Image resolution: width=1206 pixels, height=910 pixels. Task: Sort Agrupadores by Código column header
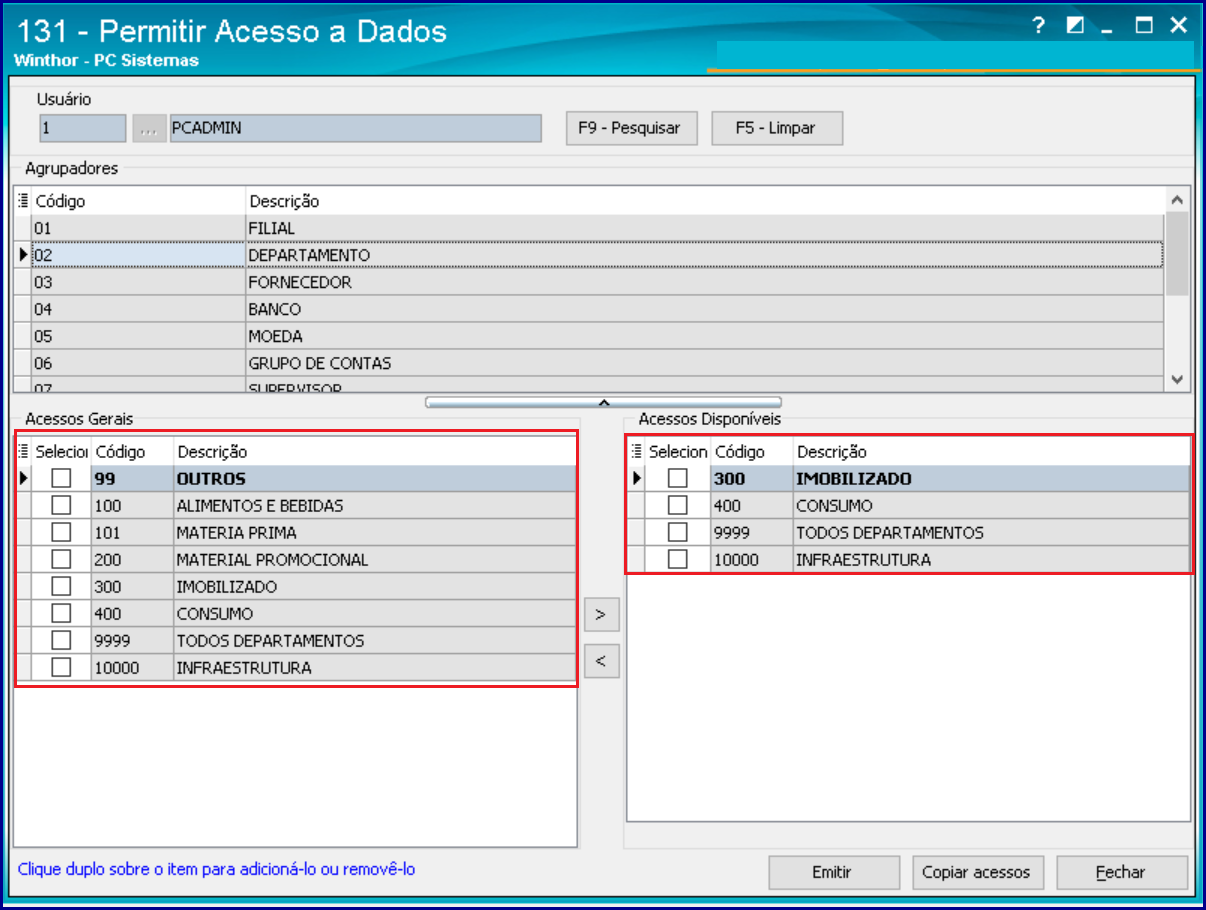(138, 201)
